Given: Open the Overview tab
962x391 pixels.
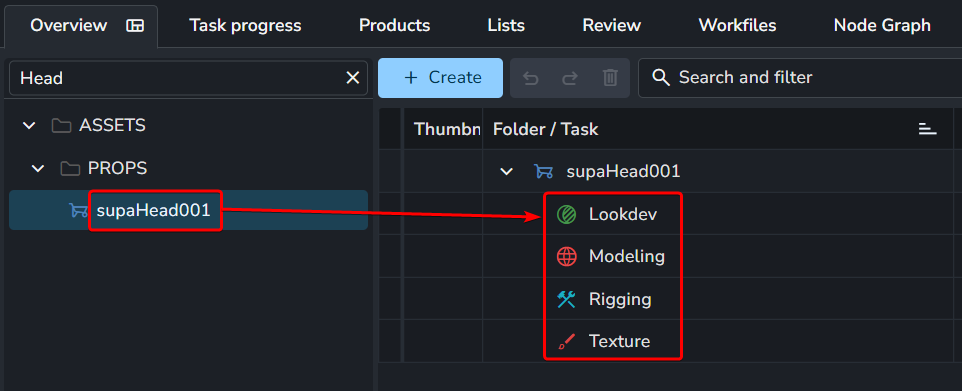Looking at the screenshot, I should pyautogui.click(x=80, y=26).
